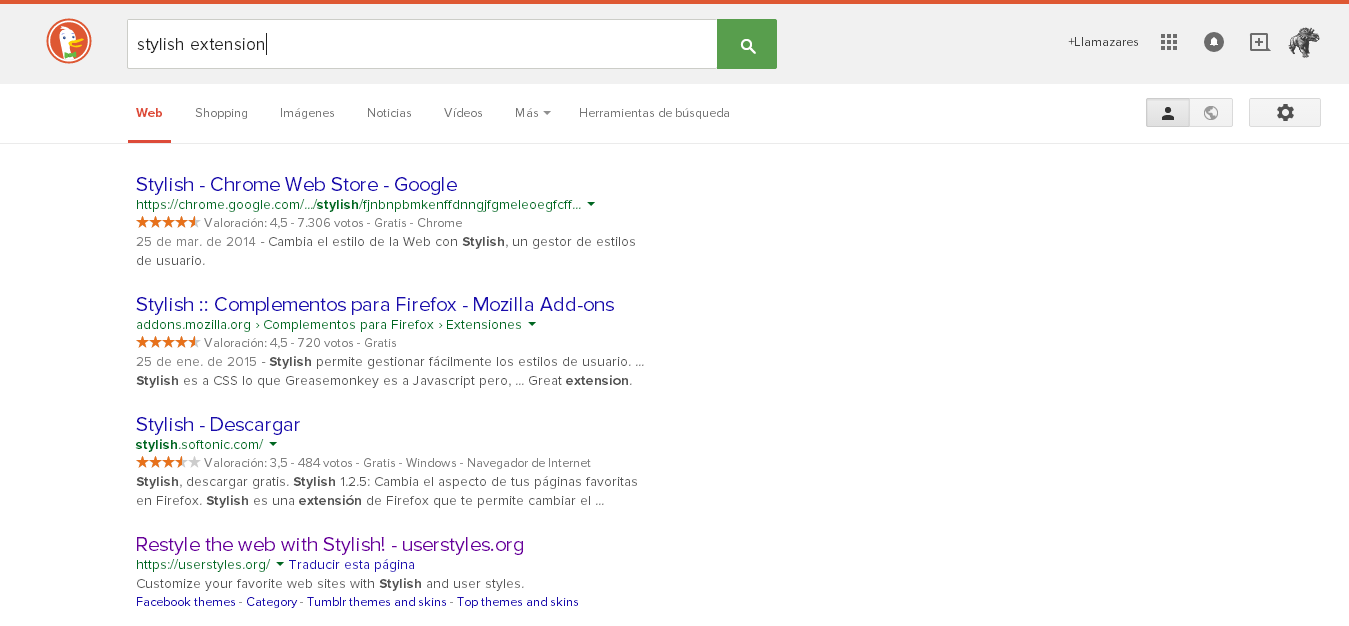Click the 7.306 votos rating text
This screenshot has width=1349, height=626.
329,223
